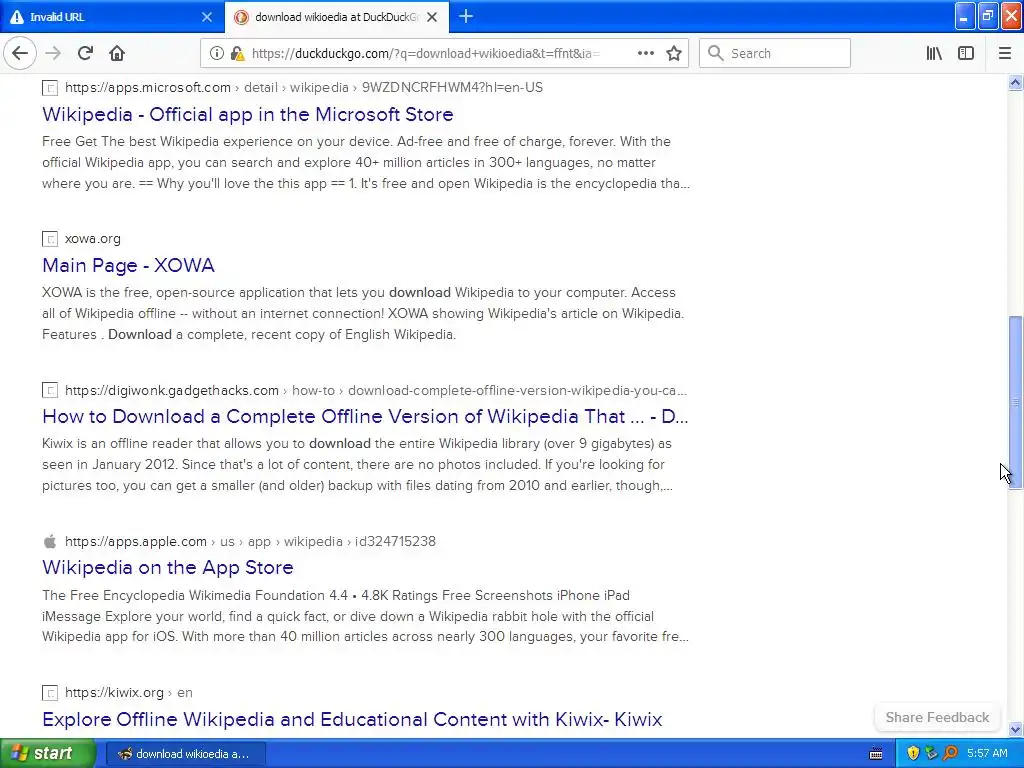The image size is (1024, 768).
Task: Open the Windows start menu
Action: (48, 753)
